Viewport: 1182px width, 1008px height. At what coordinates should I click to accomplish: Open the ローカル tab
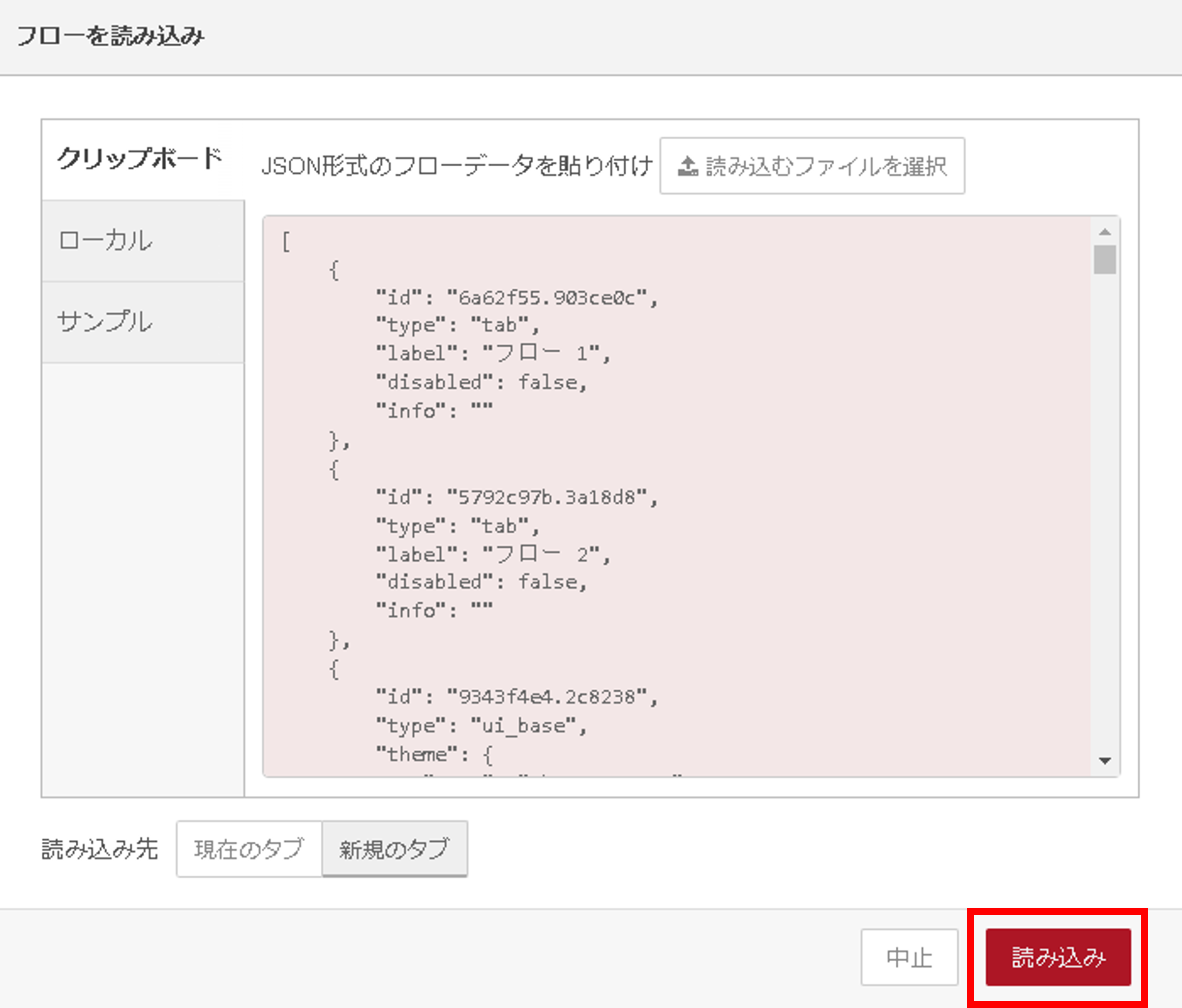(x=143, y=241)
